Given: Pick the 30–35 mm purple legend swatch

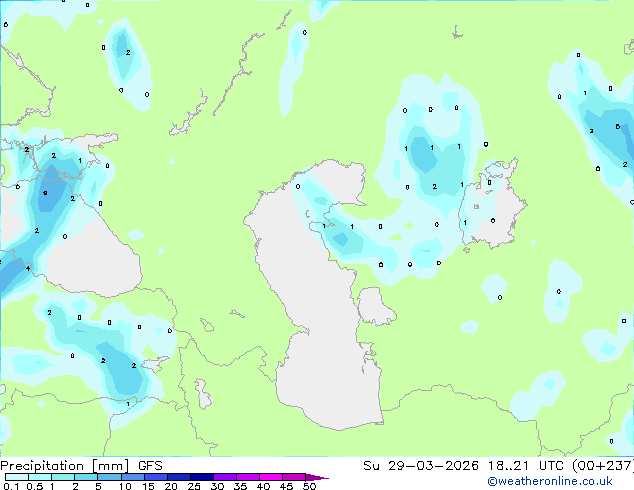Looking at the screenshot, I should point(225,477).
